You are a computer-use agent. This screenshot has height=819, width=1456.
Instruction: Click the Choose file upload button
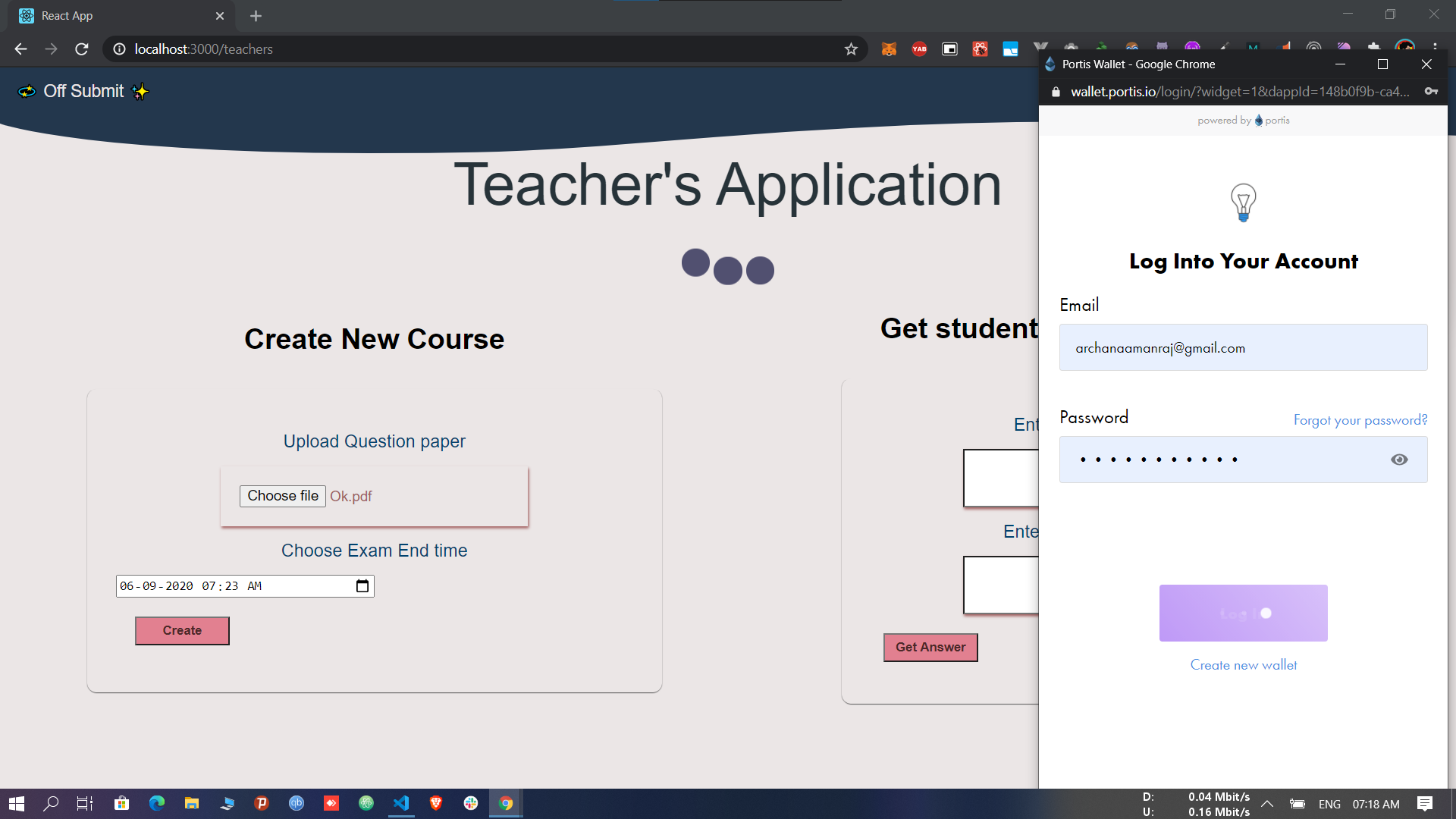(282, 496)
